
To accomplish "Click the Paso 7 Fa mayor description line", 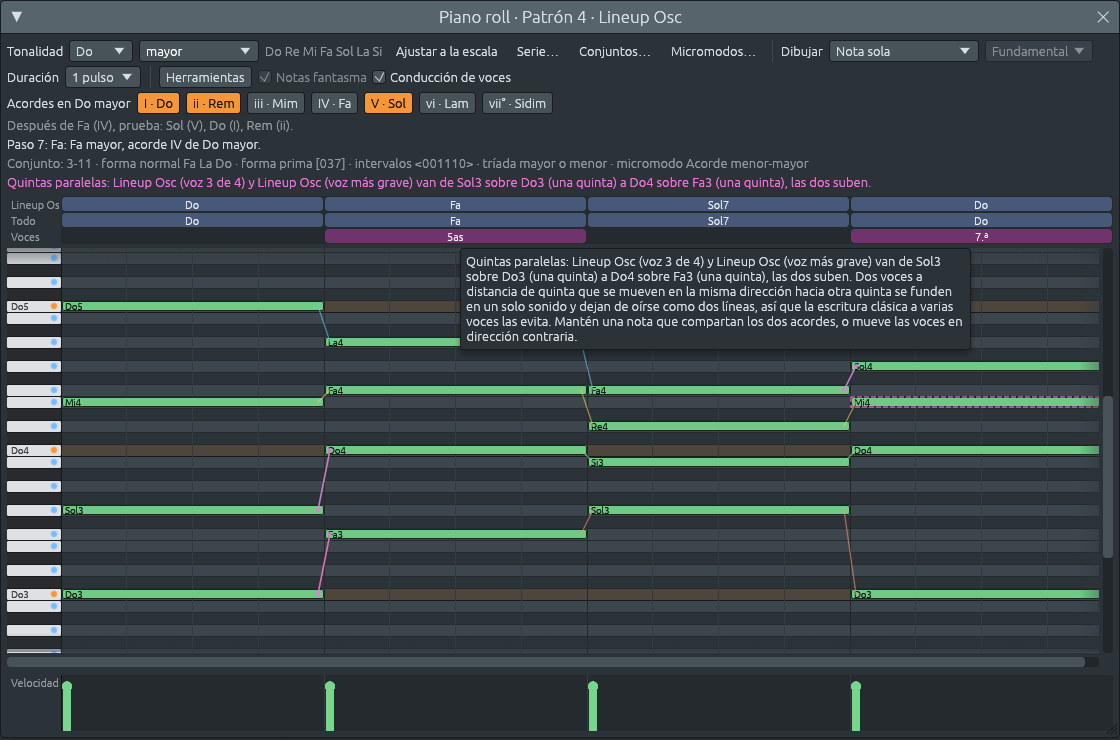I will tap(134, 144).
